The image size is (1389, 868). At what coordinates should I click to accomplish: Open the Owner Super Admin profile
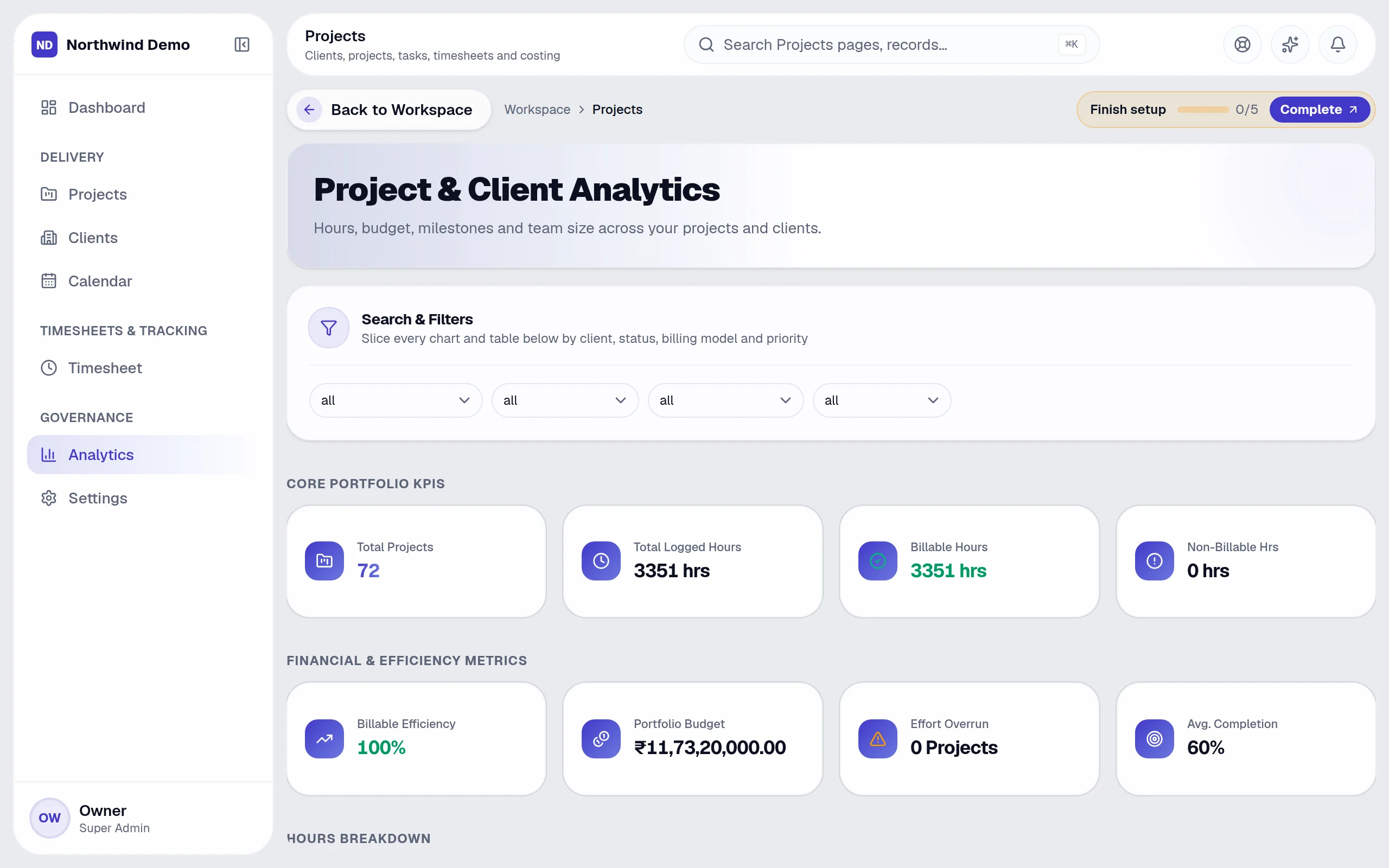coord(142,818)
